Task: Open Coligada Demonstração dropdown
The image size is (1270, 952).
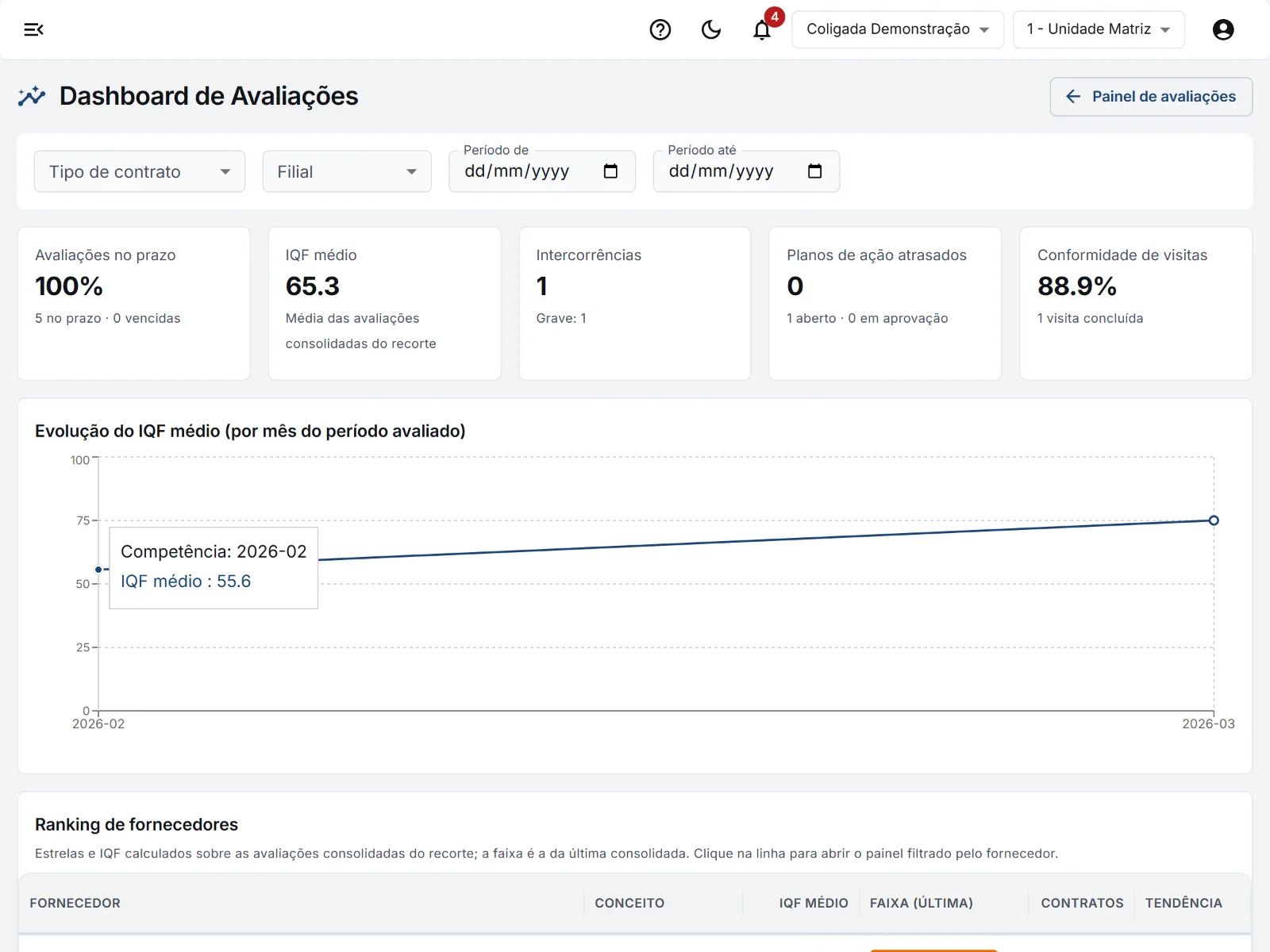Action: click(x=898, y=29)
